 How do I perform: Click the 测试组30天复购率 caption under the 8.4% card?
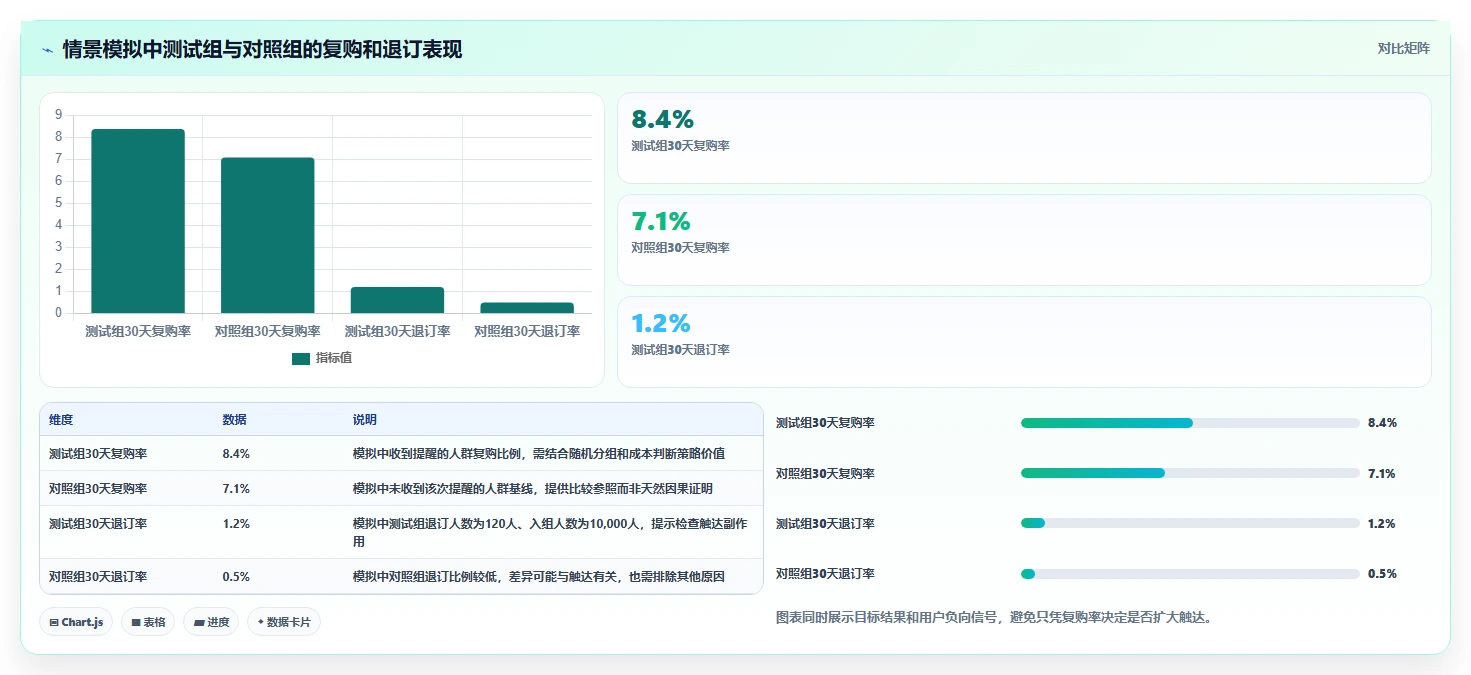[x=680, y=146]
